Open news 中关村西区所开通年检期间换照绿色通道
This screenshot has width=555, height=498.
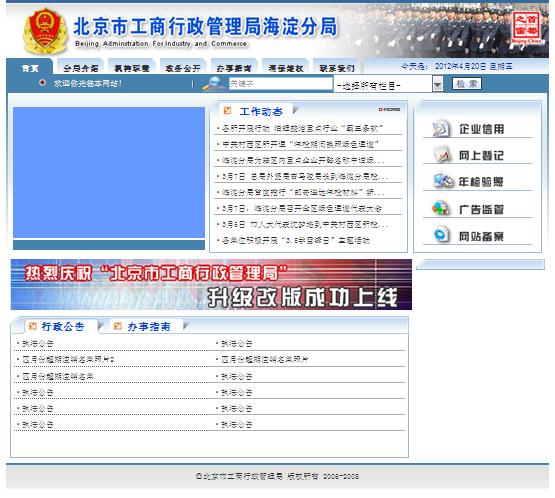[x=300, y=144]
